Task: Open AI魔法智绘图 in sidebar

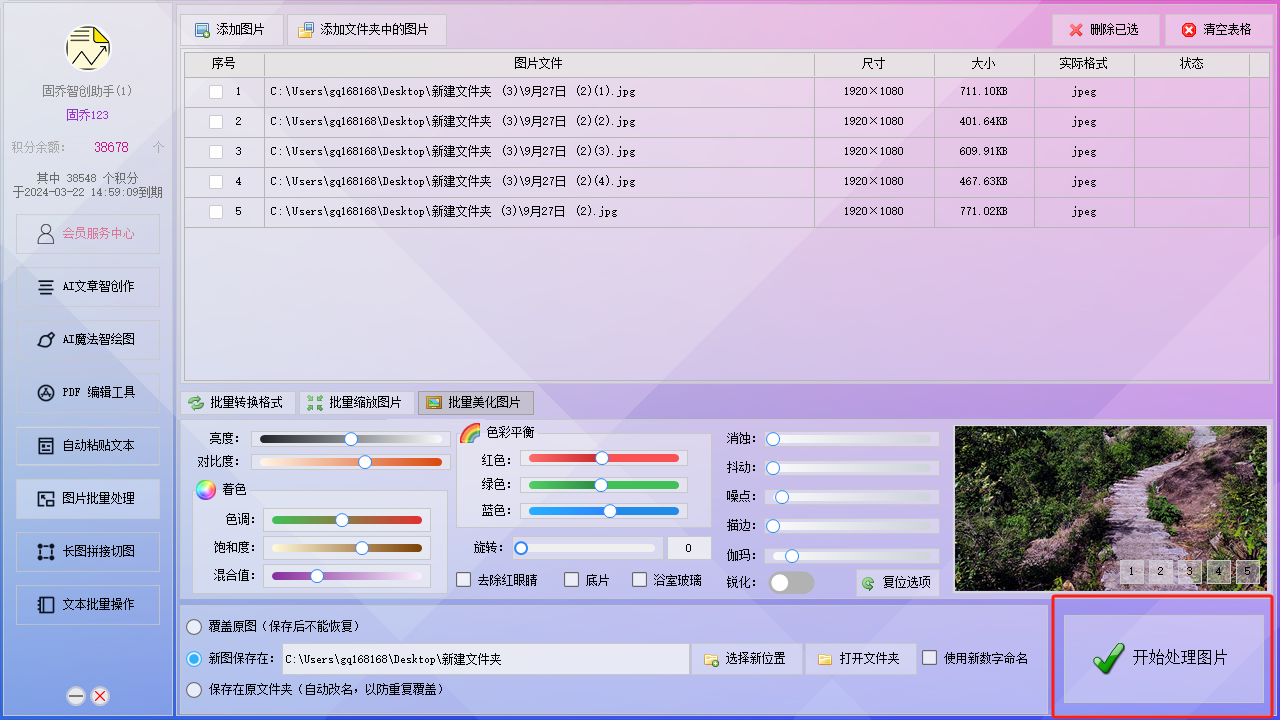Action: click(x=88, y=340)
